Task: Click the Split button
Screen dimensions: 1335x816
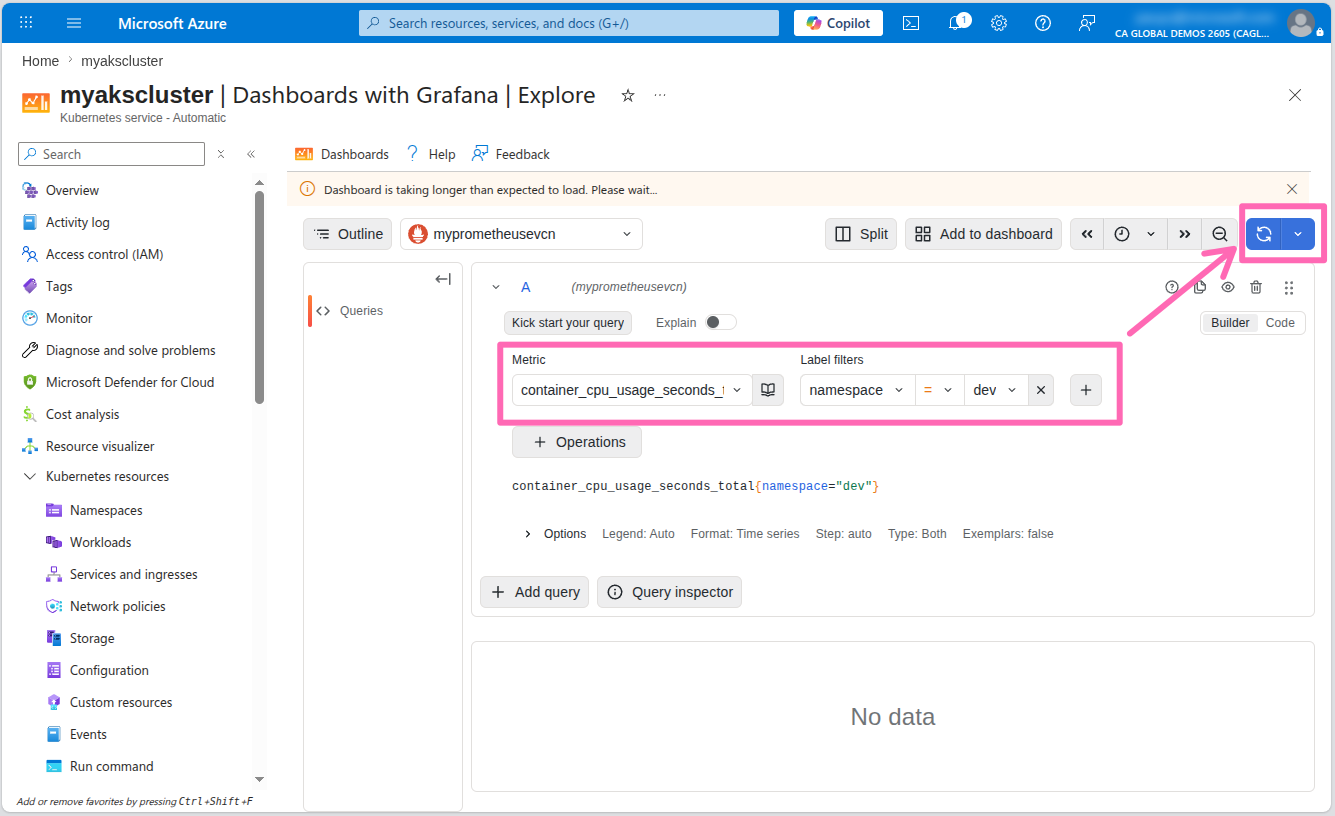Action: pyautogui.click(x=861, y=234)
